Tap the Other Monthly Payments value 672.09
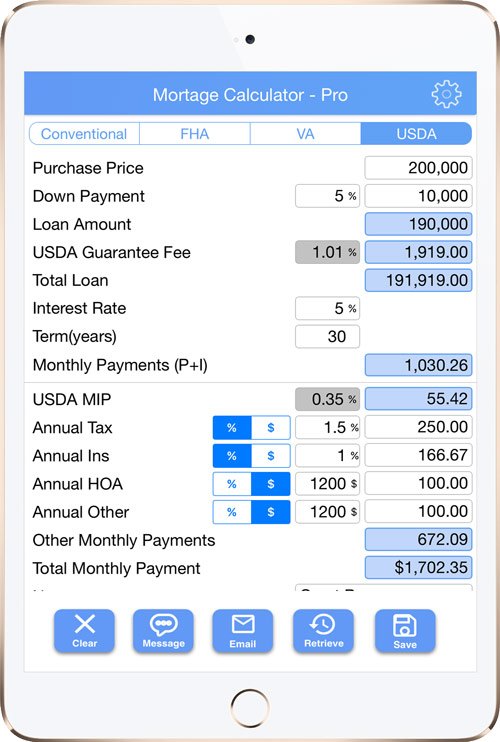Image resolution: width=500 pixels, height=742 pixels. click(x=418, y=539)
